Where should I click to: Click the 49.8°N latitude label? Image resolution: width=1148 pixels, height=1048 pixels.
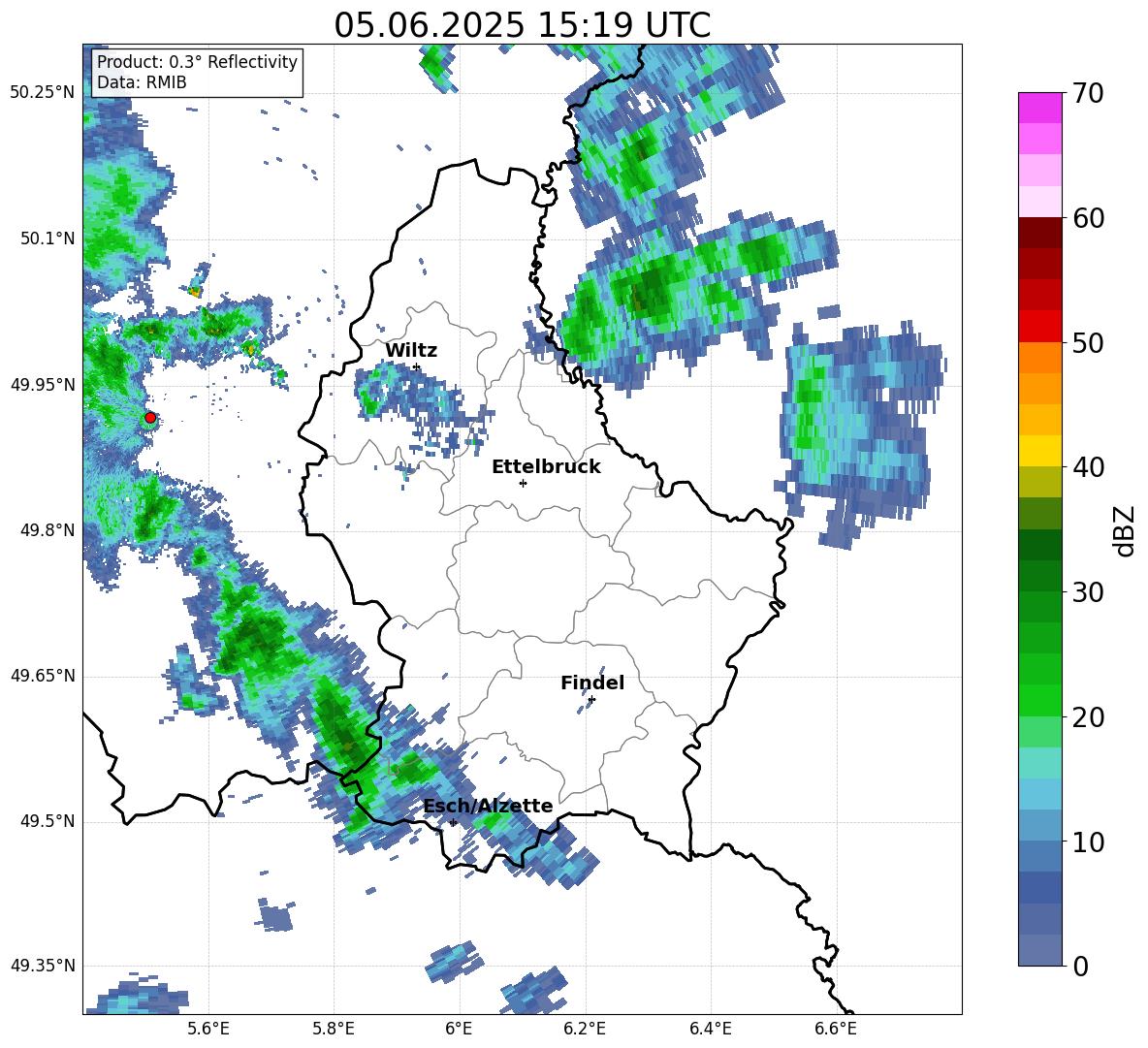(x=47, y=530)
